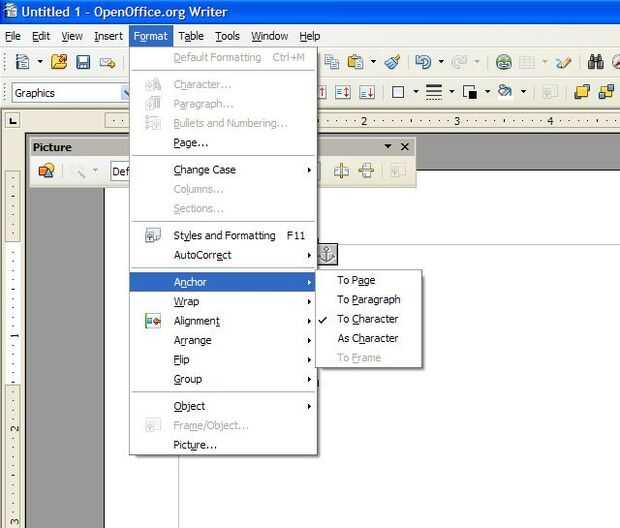Click the New document icon

point(22,62)
